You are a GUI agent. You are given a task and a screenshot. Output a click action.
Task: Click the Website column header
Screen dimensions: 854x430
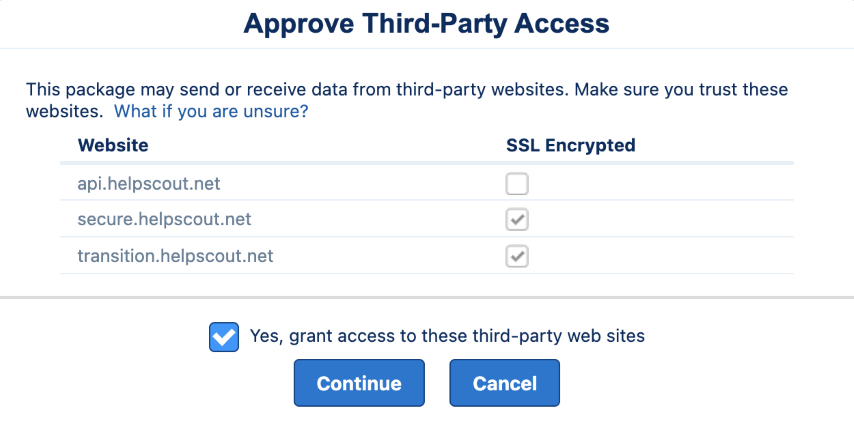113,145
